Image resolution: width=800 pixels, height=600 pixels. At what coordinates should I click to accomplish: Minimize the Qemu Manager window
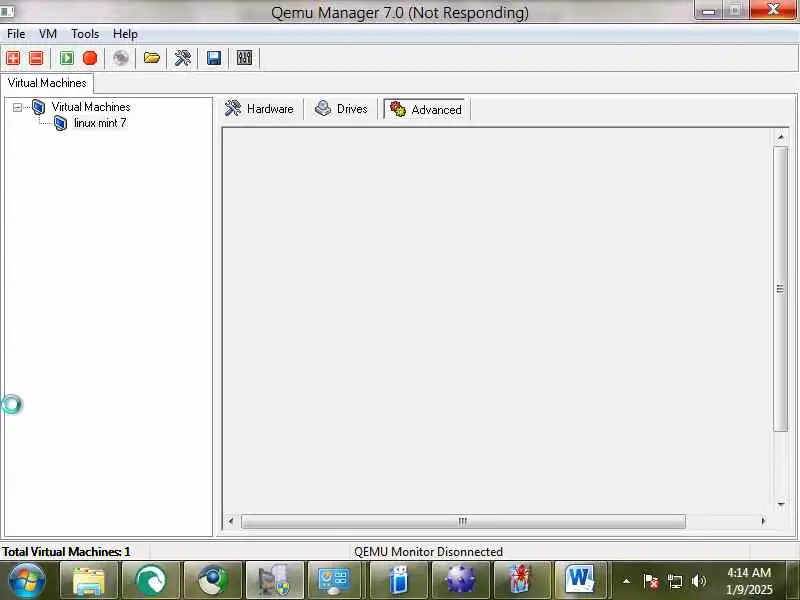709,10
